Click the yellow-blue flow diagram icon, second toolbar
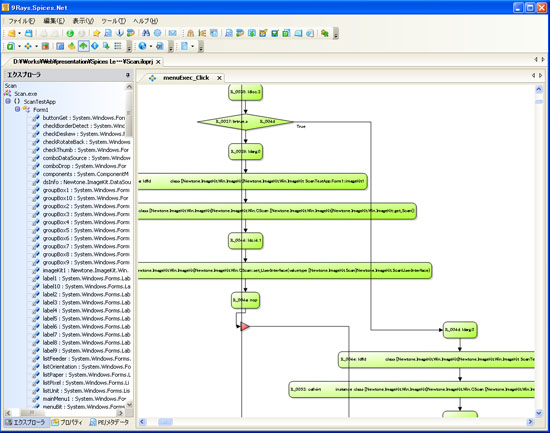Viewport: 550px width, 433px height. pyautogui.click(x=28, y=46)
